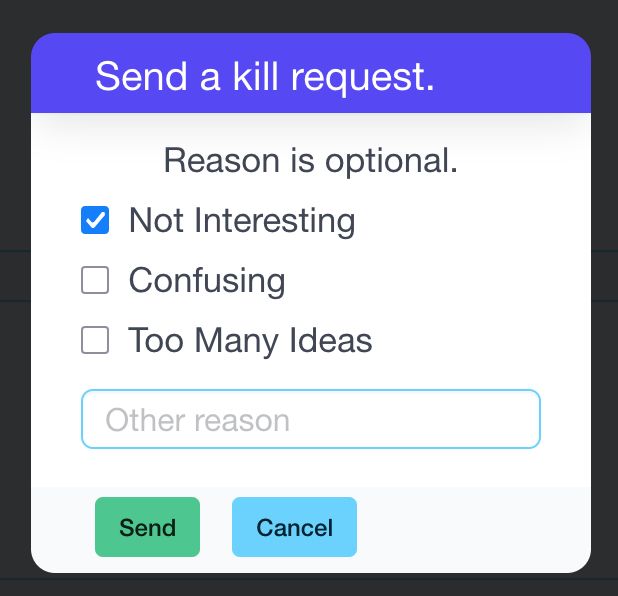
Task: Uncheck the Not Interesting checkbox
Action: pyautogui.click(x=95, y=221)
